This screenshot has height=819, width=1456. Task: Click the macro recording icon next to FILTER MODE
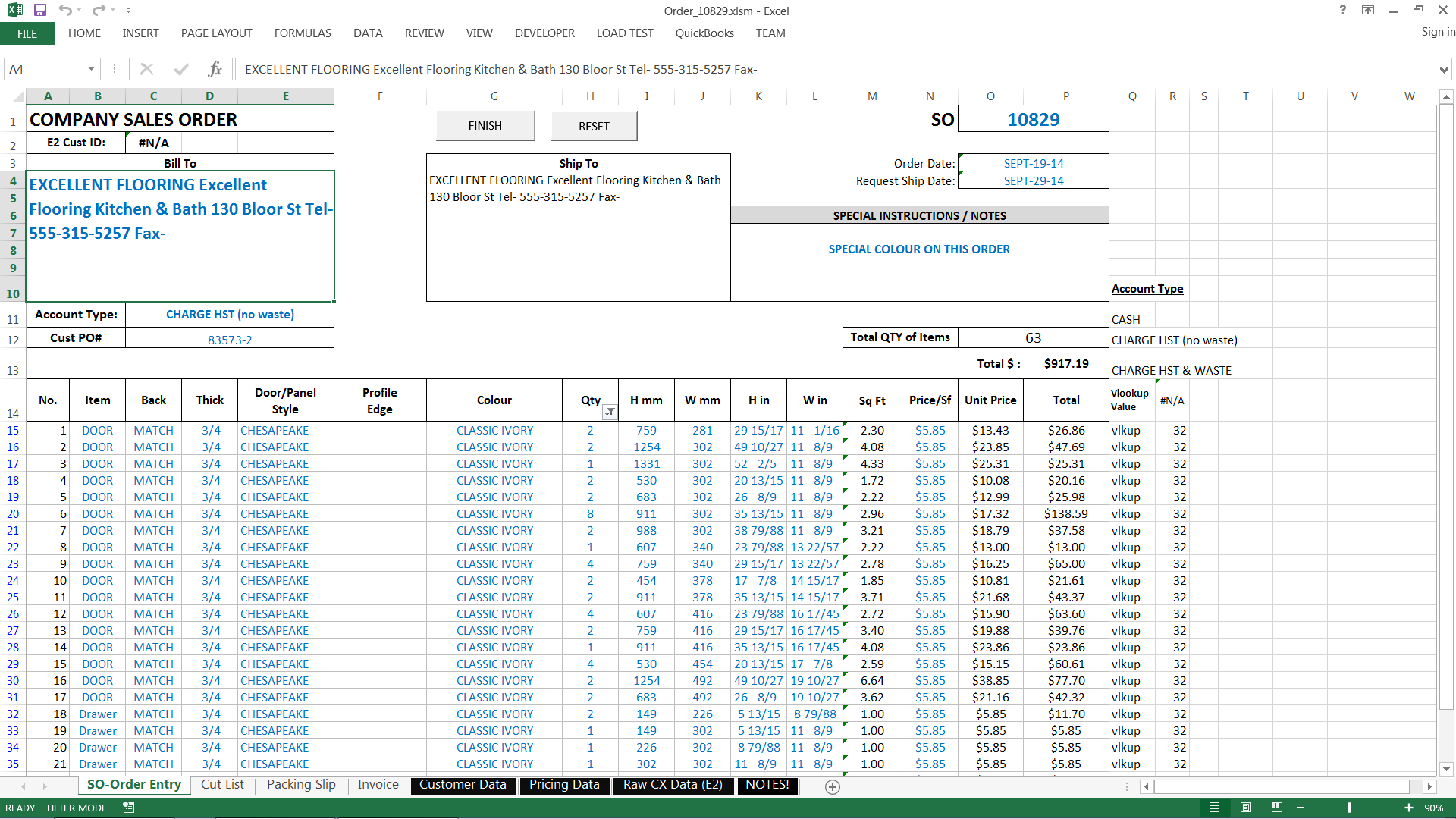click(128, 808)
